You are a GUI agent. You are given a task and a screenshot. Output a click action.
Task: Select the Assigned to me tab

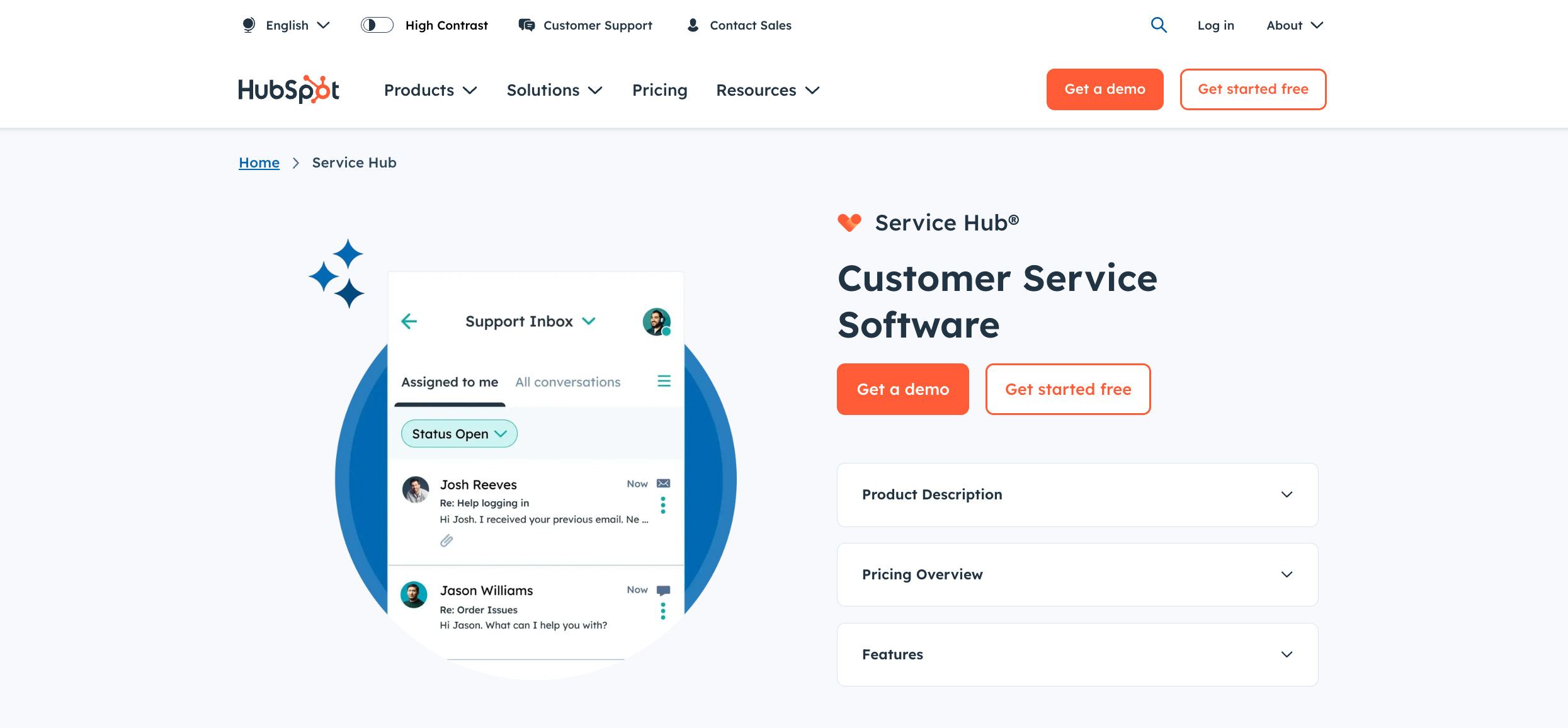(450, 382)
